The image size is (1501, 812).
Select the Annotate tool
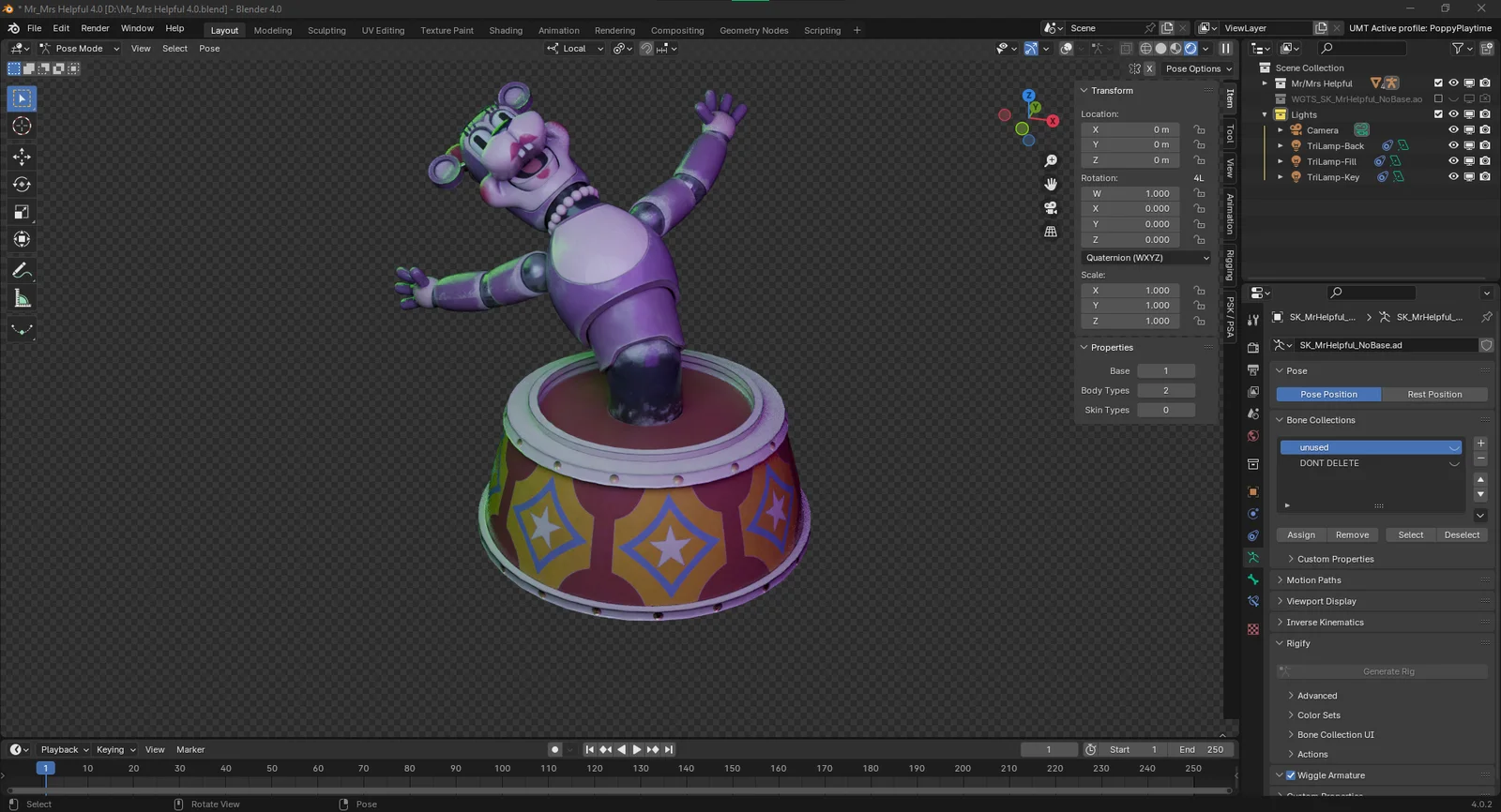22,271
